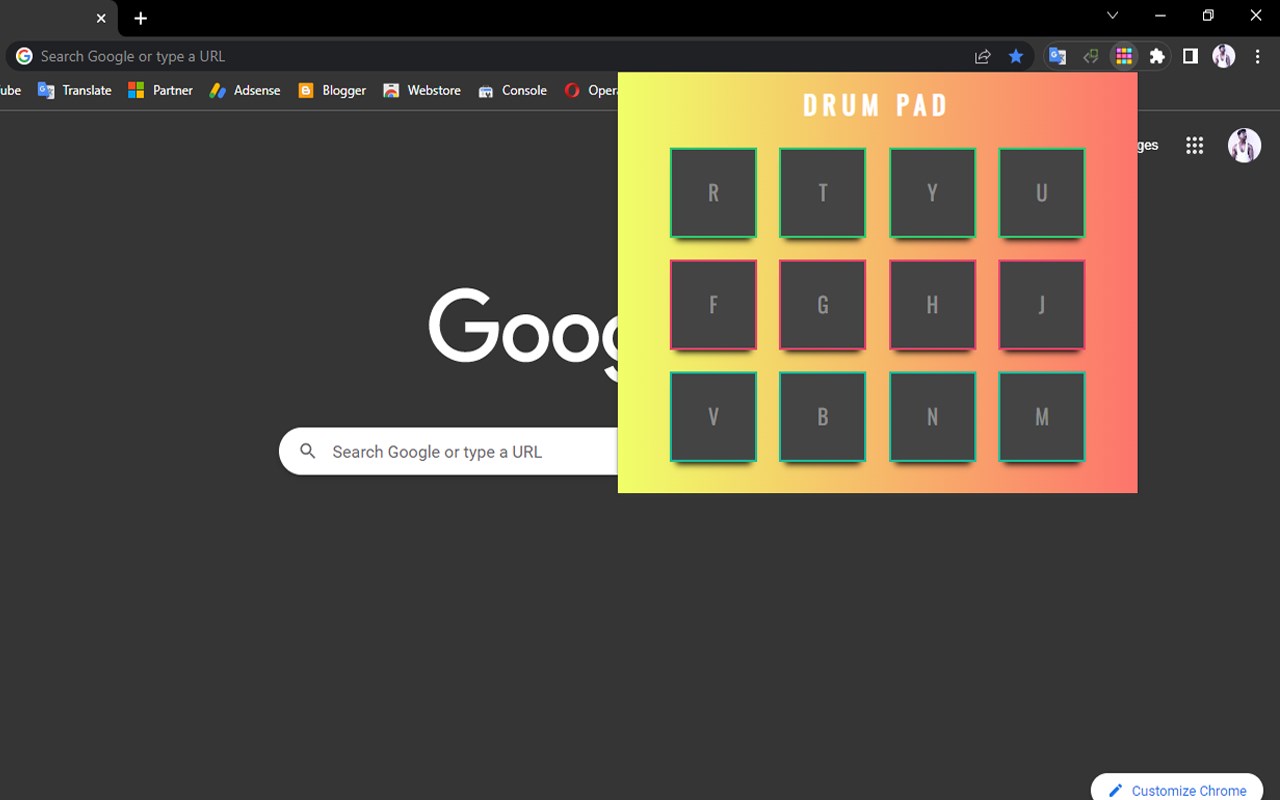Open the share page icon

point(983,56)
